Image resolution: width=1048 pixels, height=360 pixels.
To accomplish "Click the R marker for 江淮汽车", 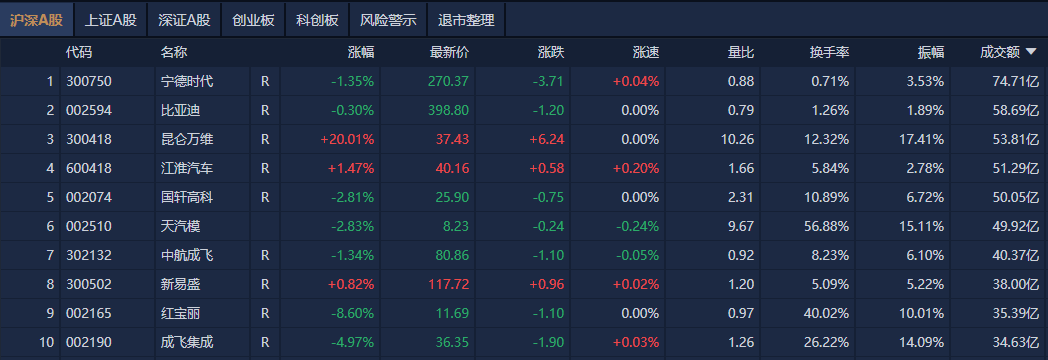I will tap(265, 168).
